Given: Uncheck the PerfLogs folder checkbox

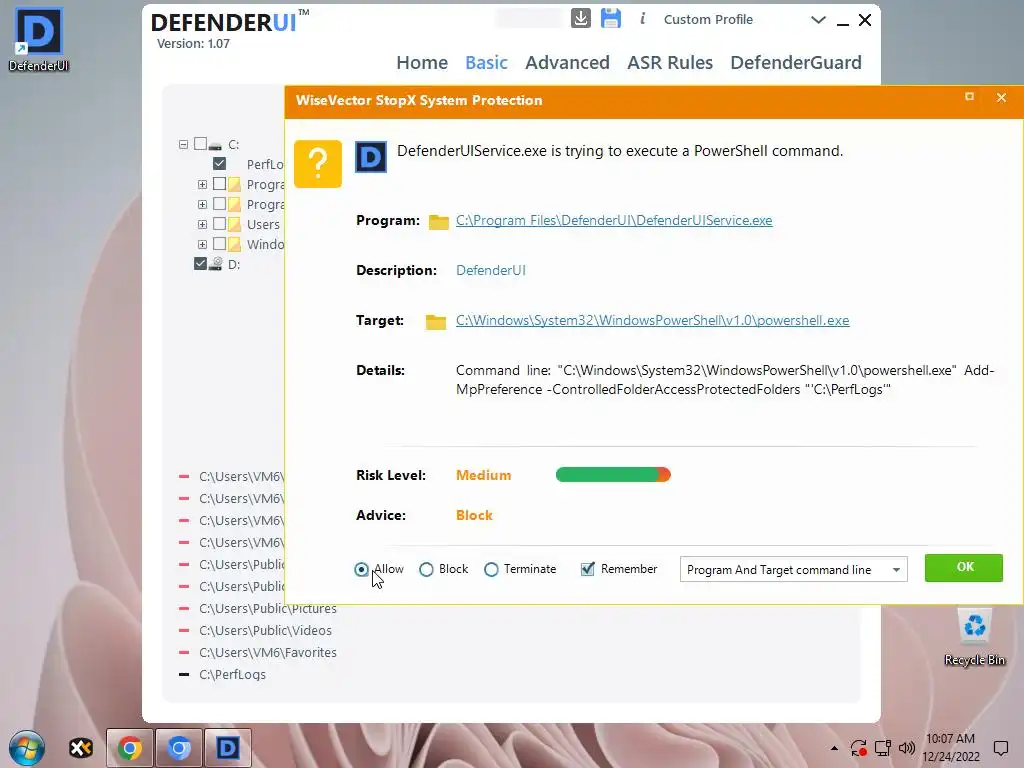Looking at the screenshot, I should coord(219,163).
